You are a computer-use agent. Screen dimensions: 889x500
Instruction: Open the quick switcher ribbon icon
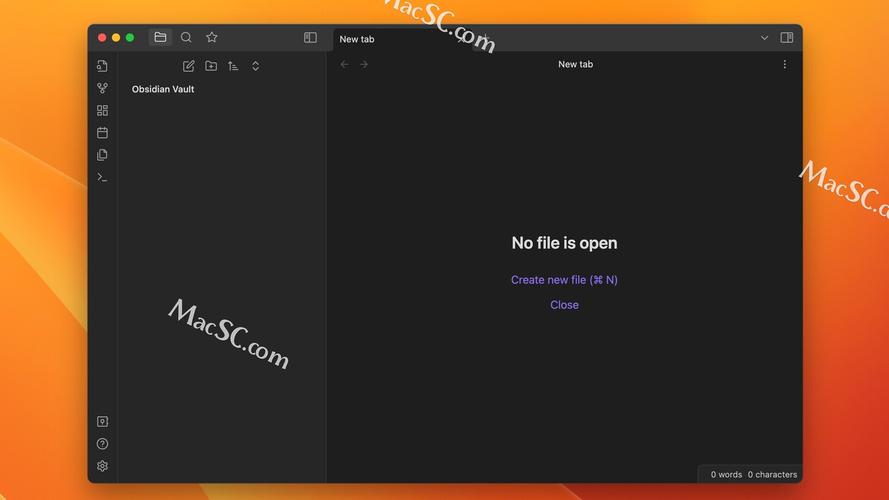point(103,66)
